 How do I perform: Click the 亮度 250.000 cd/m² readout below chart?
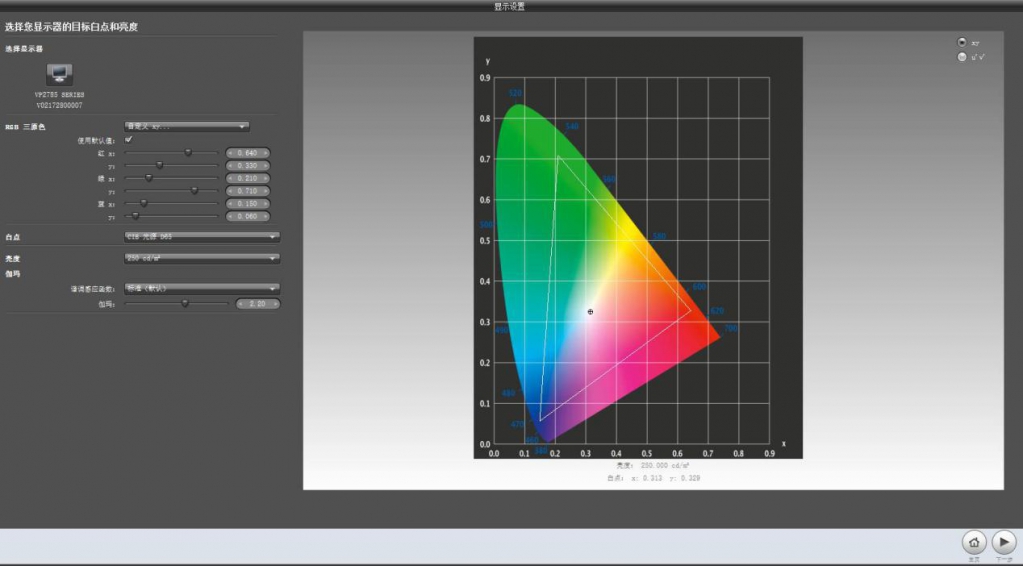[653, 466]
